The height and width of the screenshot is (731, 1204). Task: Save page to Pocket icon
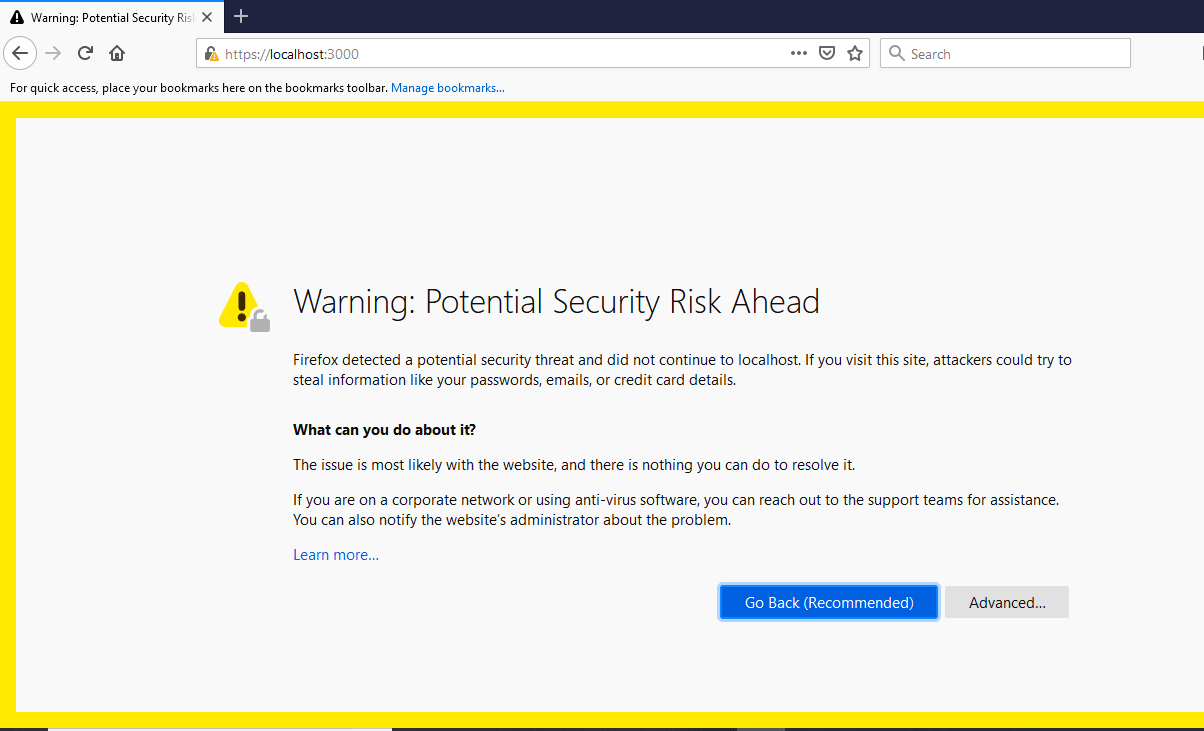(x=827, y=54)
